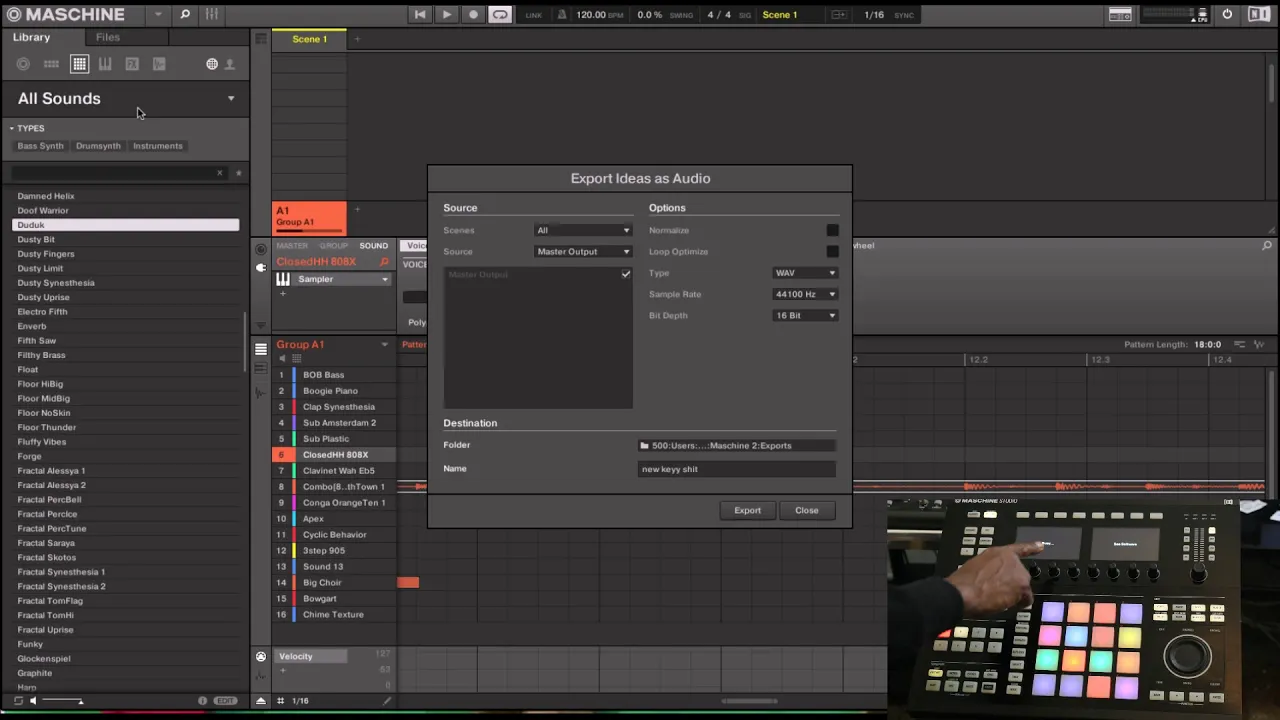Add a plug-in with the plus icon under Sampler
The width and height of the screenshot is (1280, 720).
tap(283, 294)
